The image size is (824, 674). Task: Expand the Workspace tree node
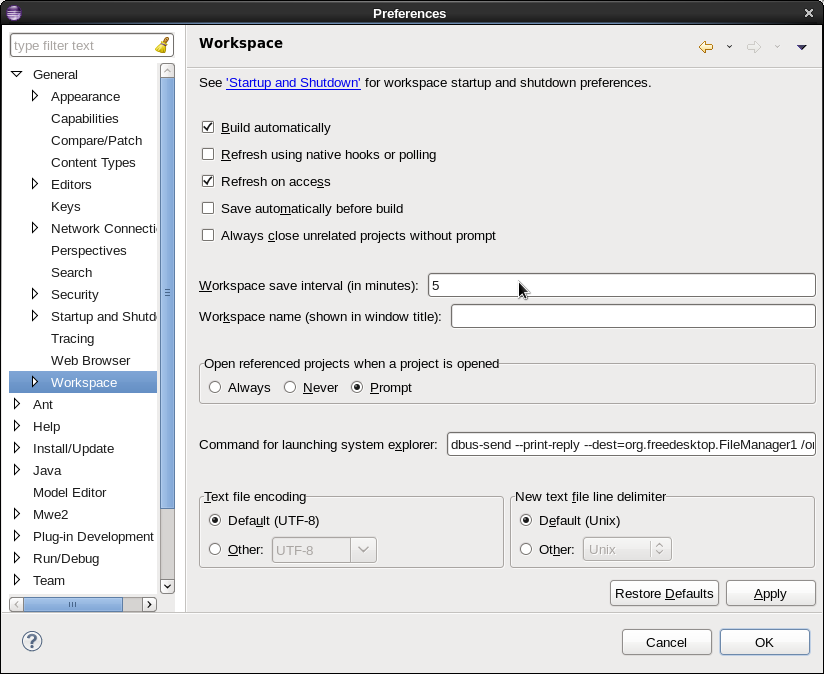(35, 381)
